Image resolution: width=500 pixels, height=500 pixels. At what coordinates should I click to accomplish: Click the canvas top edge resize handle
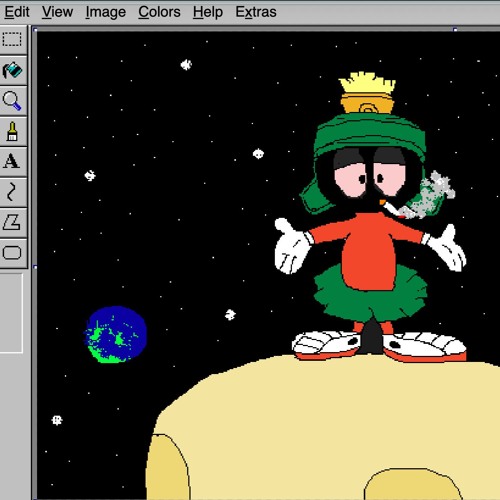[455, 30]
